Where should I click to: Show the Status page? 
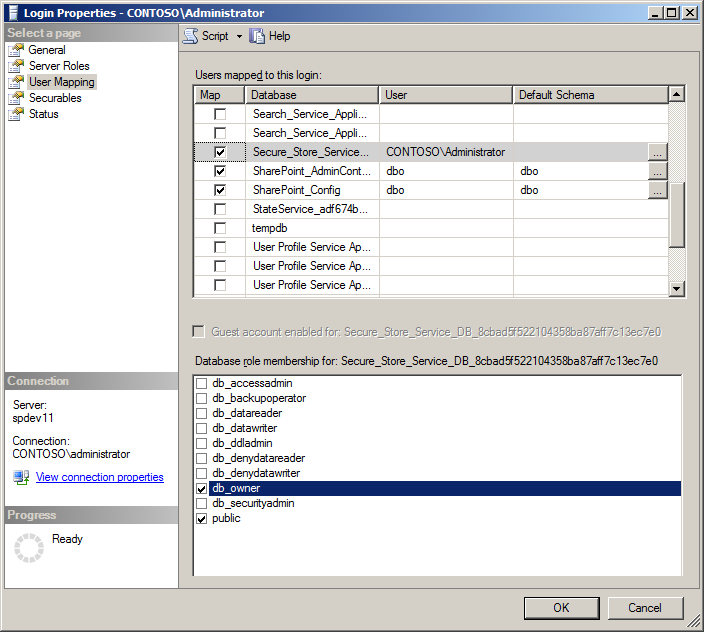point(44,114)
